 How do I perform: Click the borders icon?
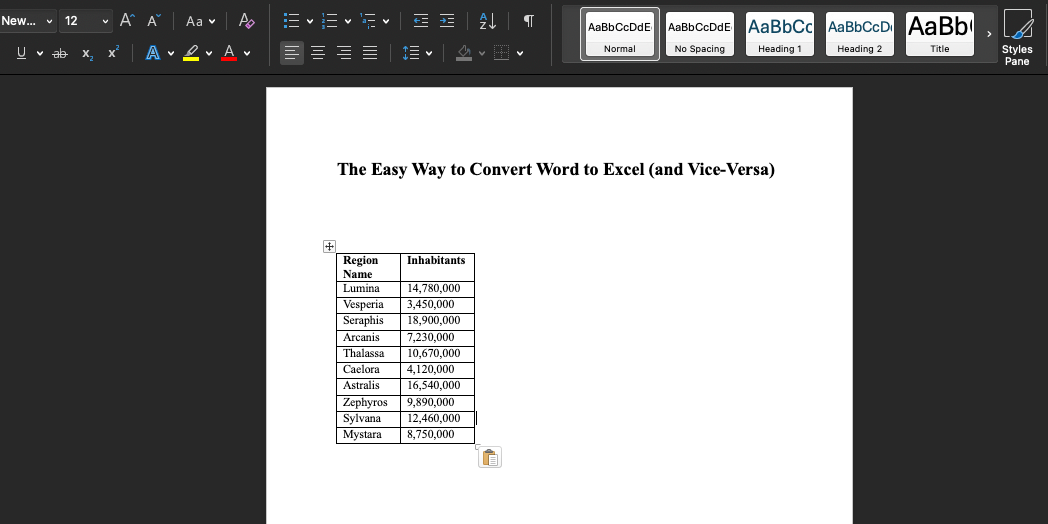(x=501, y=53)
